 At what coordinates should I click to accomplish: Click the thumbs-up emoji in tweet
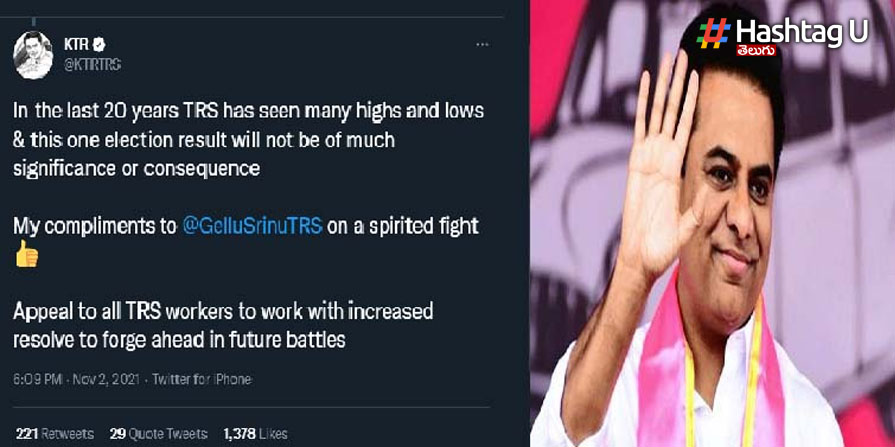pos(26,253)
